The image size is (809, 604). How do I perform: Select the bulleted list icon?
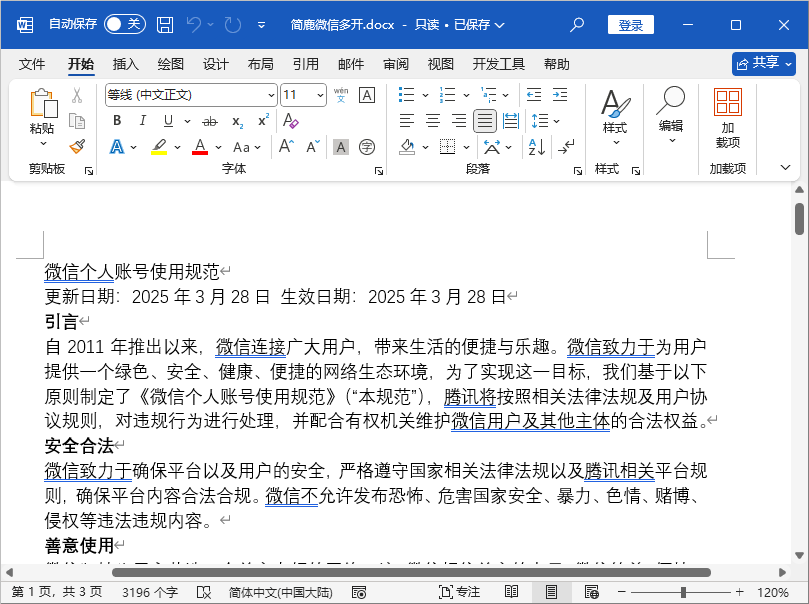click(408, 94)
